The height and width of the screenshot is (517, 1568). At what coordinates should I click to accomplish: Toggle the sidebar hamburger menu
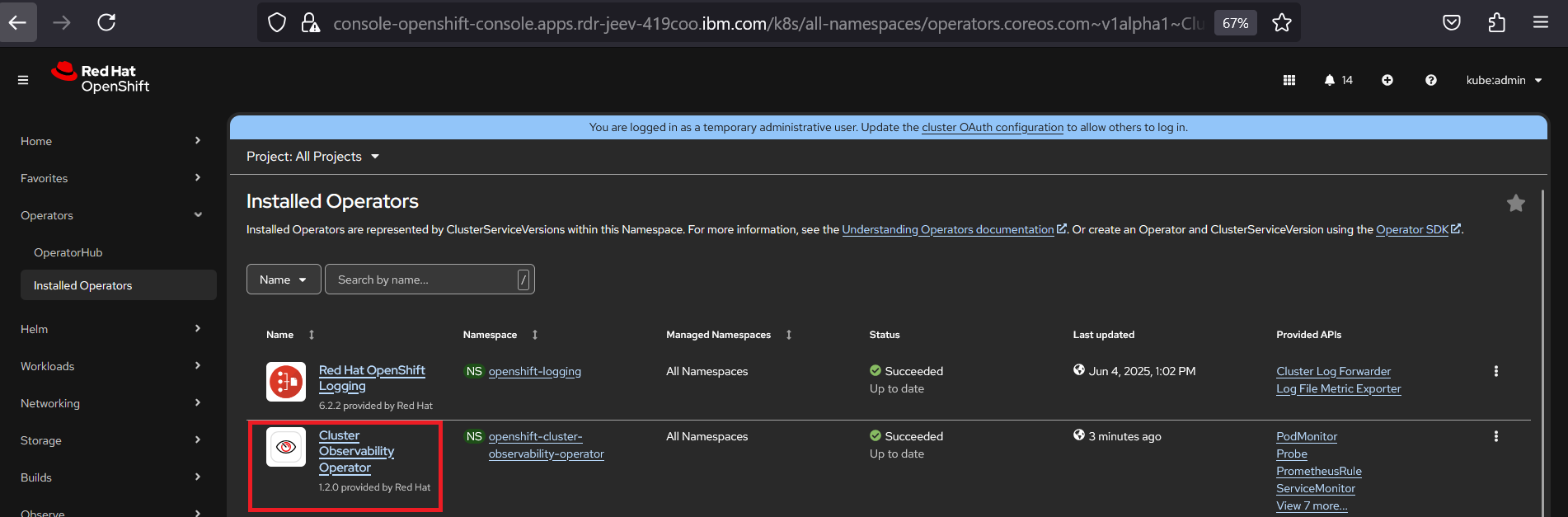pos(23,80)
